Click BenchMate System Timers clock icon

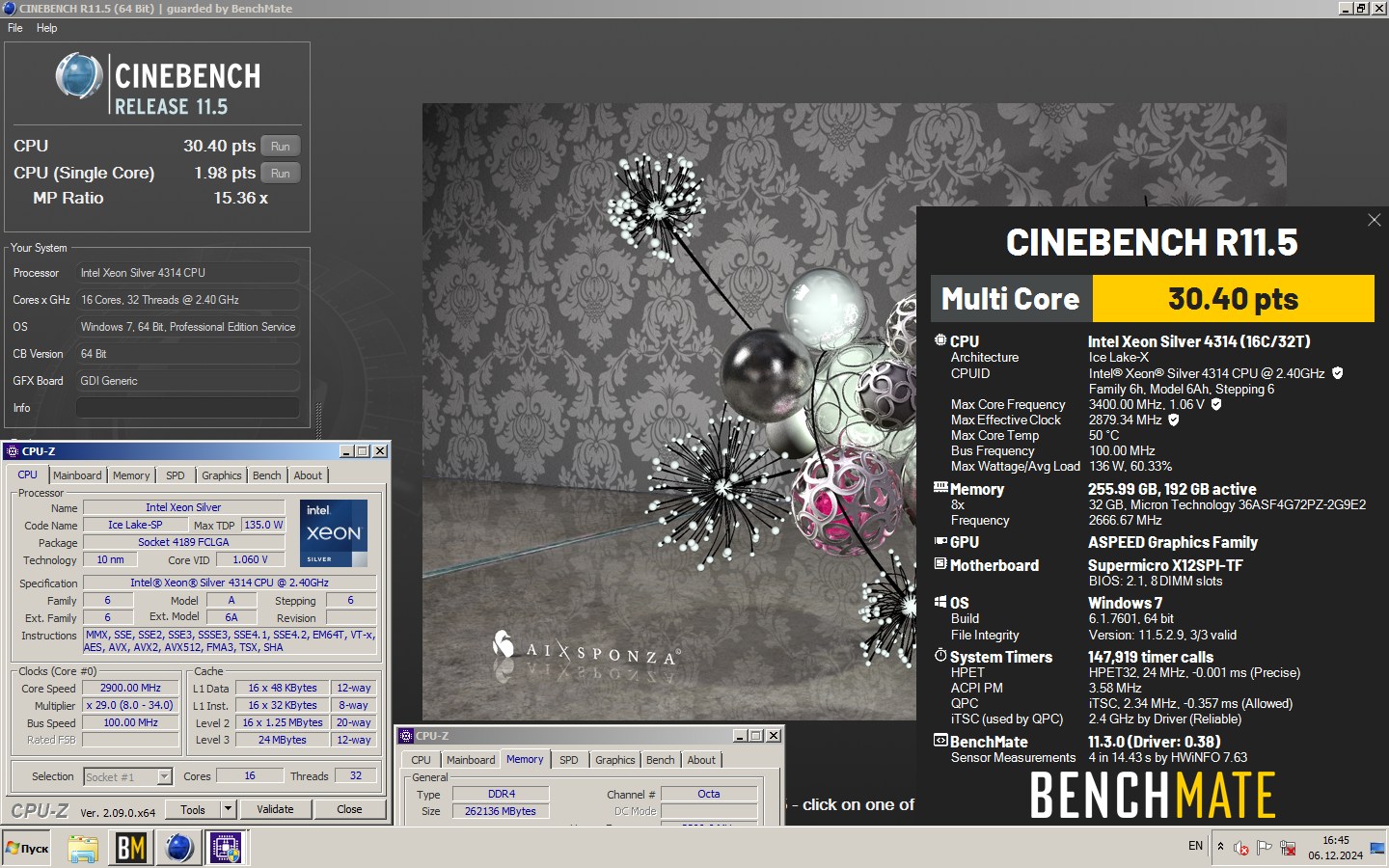940,655
